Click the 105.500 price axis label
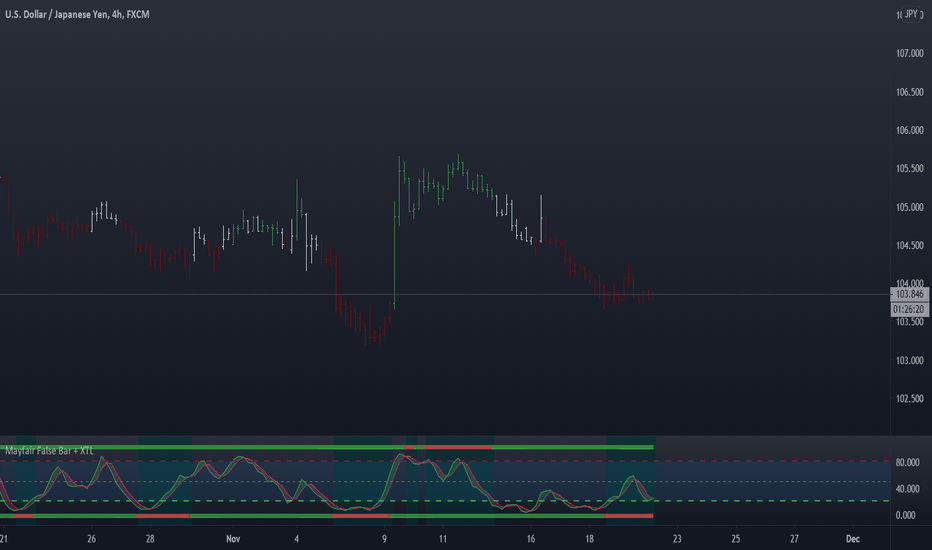 click(x=909, y=169)
